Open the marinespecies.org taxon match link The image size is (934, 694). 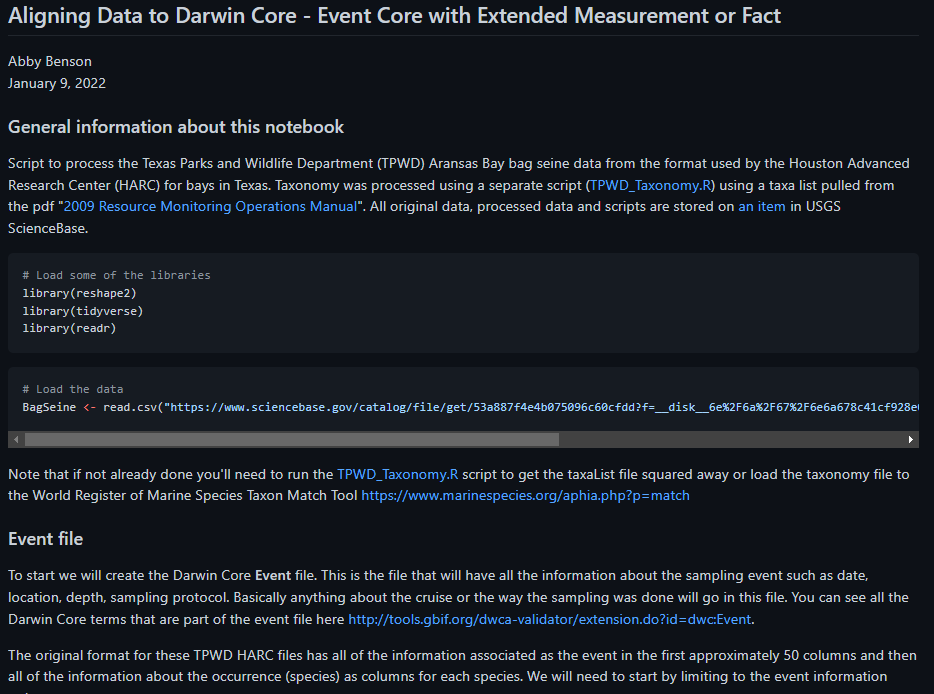[x=525, y=496]
